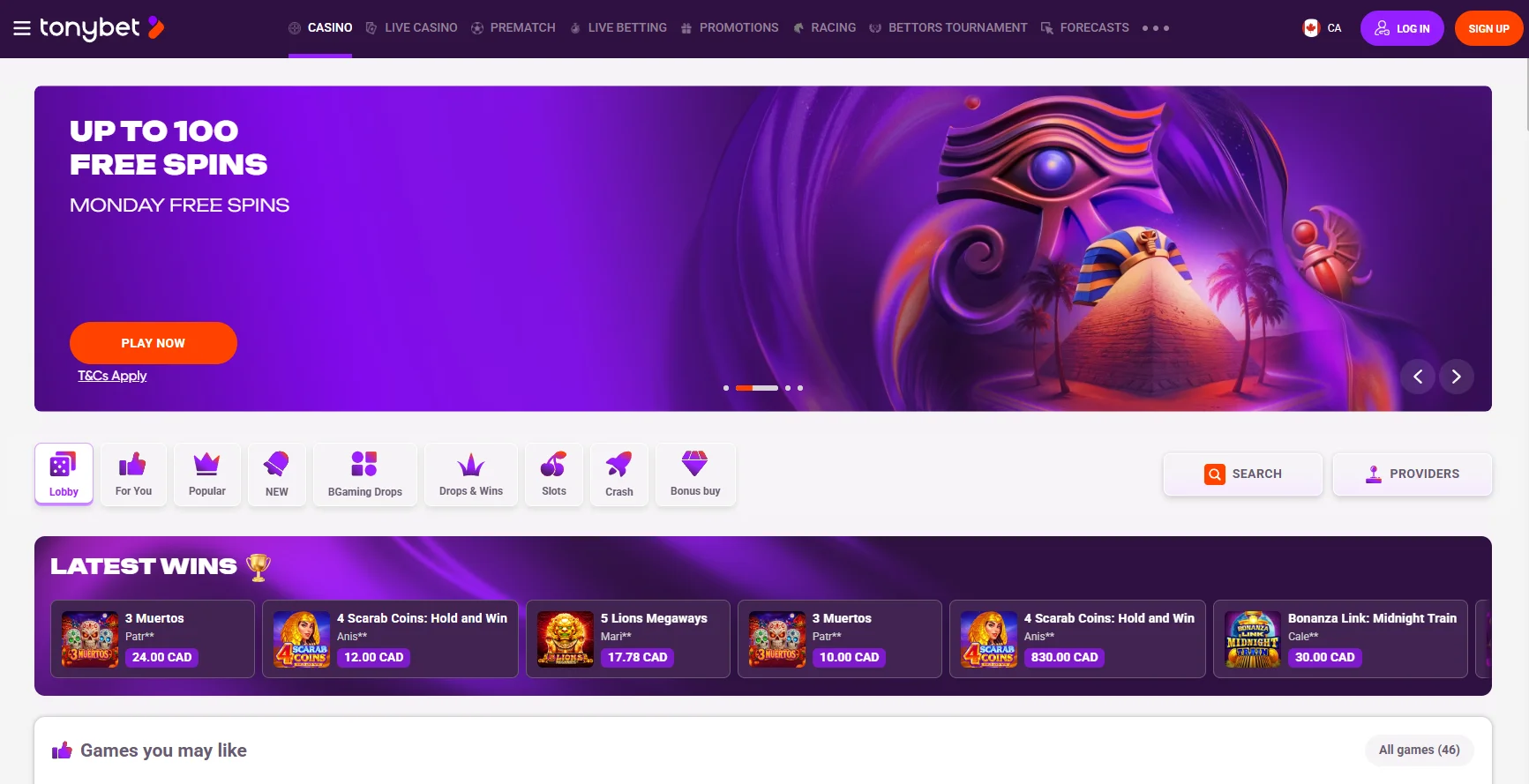Select the last banner slide dot
This screenshot has width=1529, height=784.
(800, 388)
